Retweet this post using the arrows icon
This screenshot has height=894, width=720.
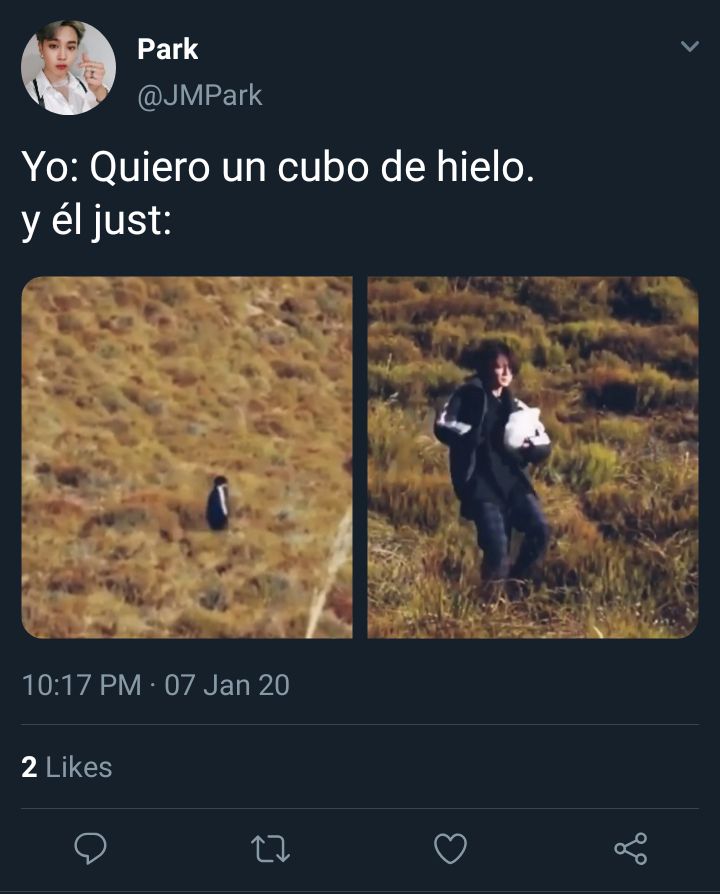pos(270,848)
